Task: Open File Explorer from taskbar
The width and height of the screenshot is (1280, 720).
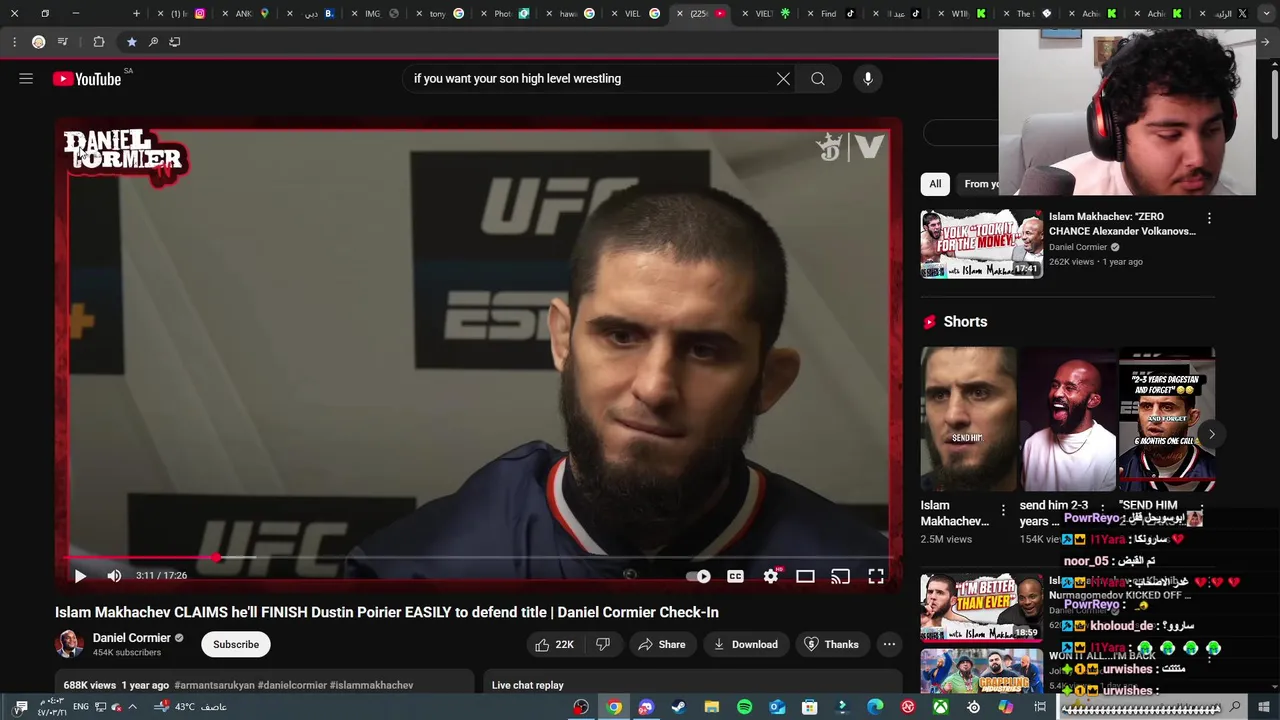Action: [711, 707]
